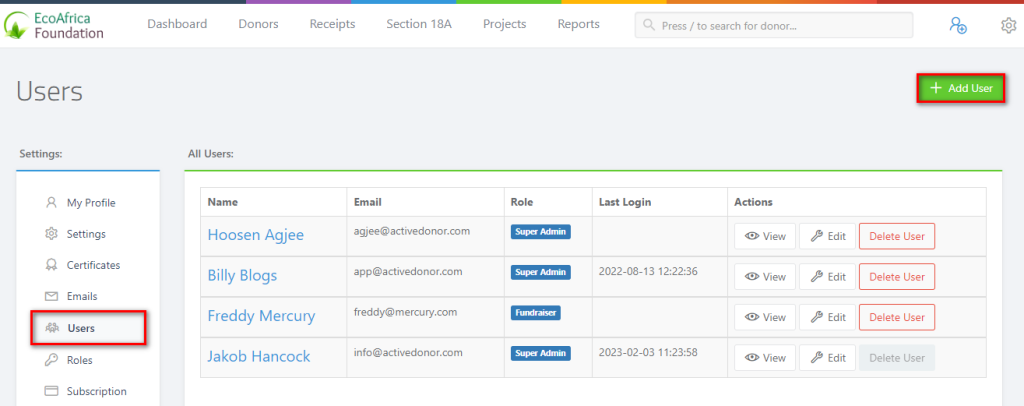Click email freddy@mercury.com
The height and width of the screenshot is (406, 1024).
click(x=405, y=312)
